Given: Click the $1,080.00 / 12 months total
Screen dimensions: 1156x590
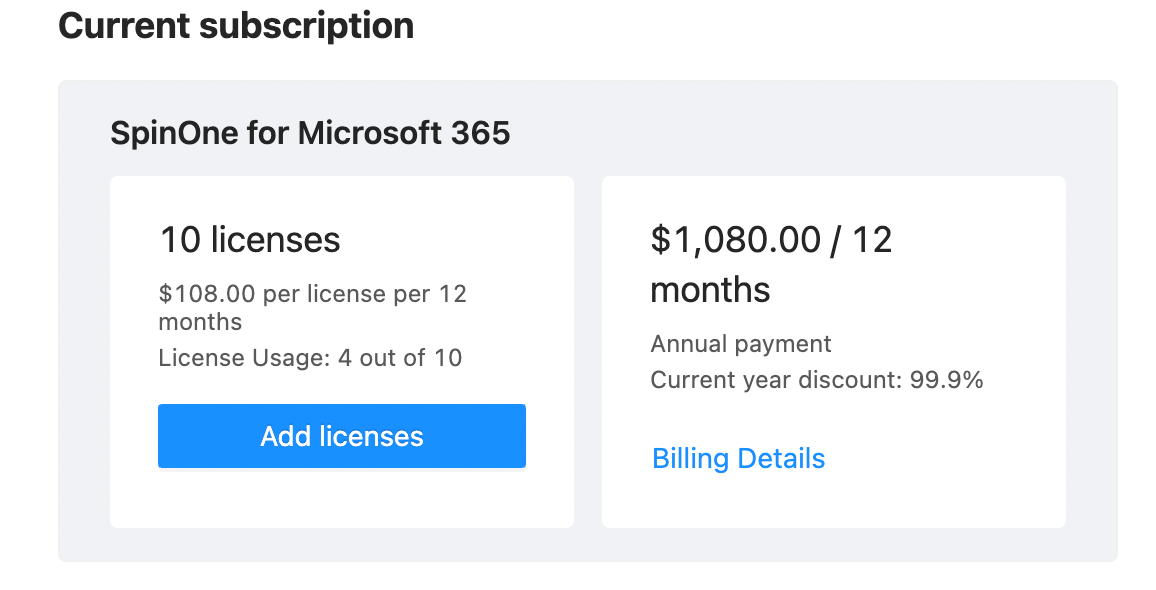Looking at the screenshot, I should point(771,264).
